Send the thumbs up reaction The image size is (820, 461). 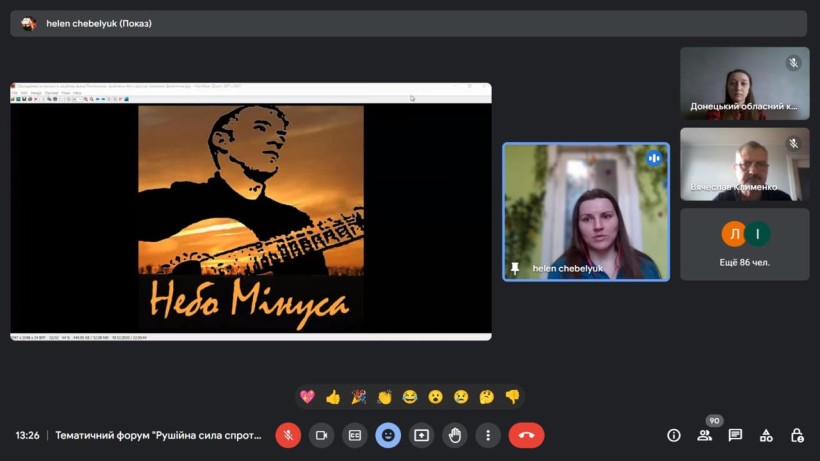pos(333,397)
